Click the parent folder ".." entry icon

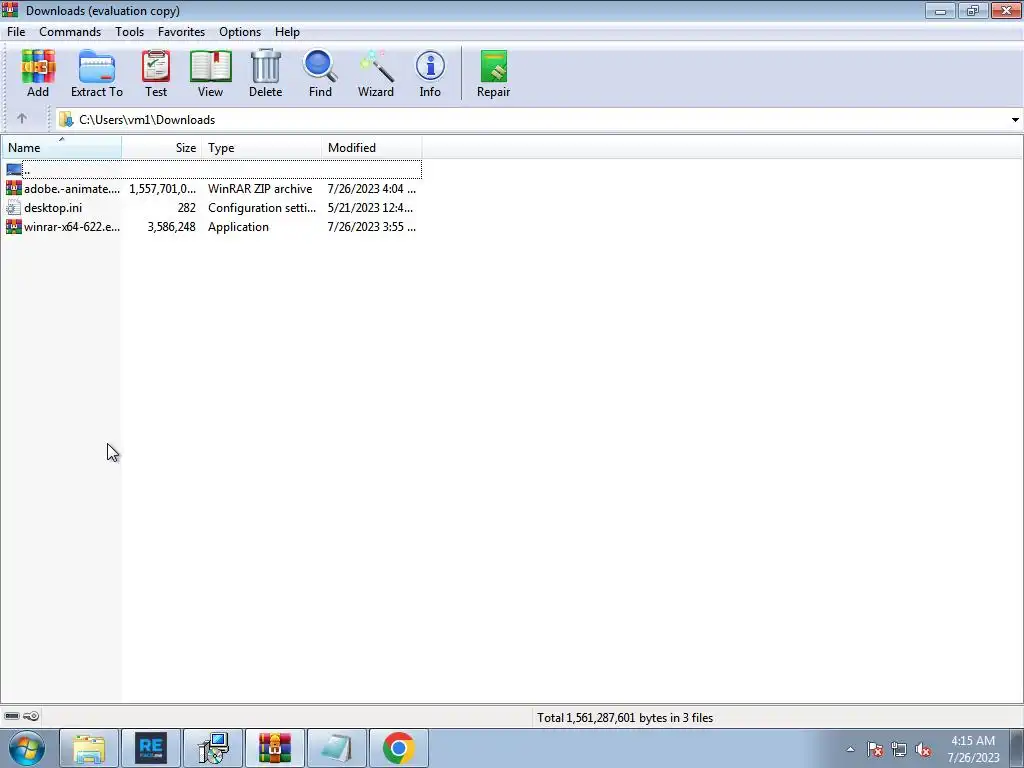14,170
